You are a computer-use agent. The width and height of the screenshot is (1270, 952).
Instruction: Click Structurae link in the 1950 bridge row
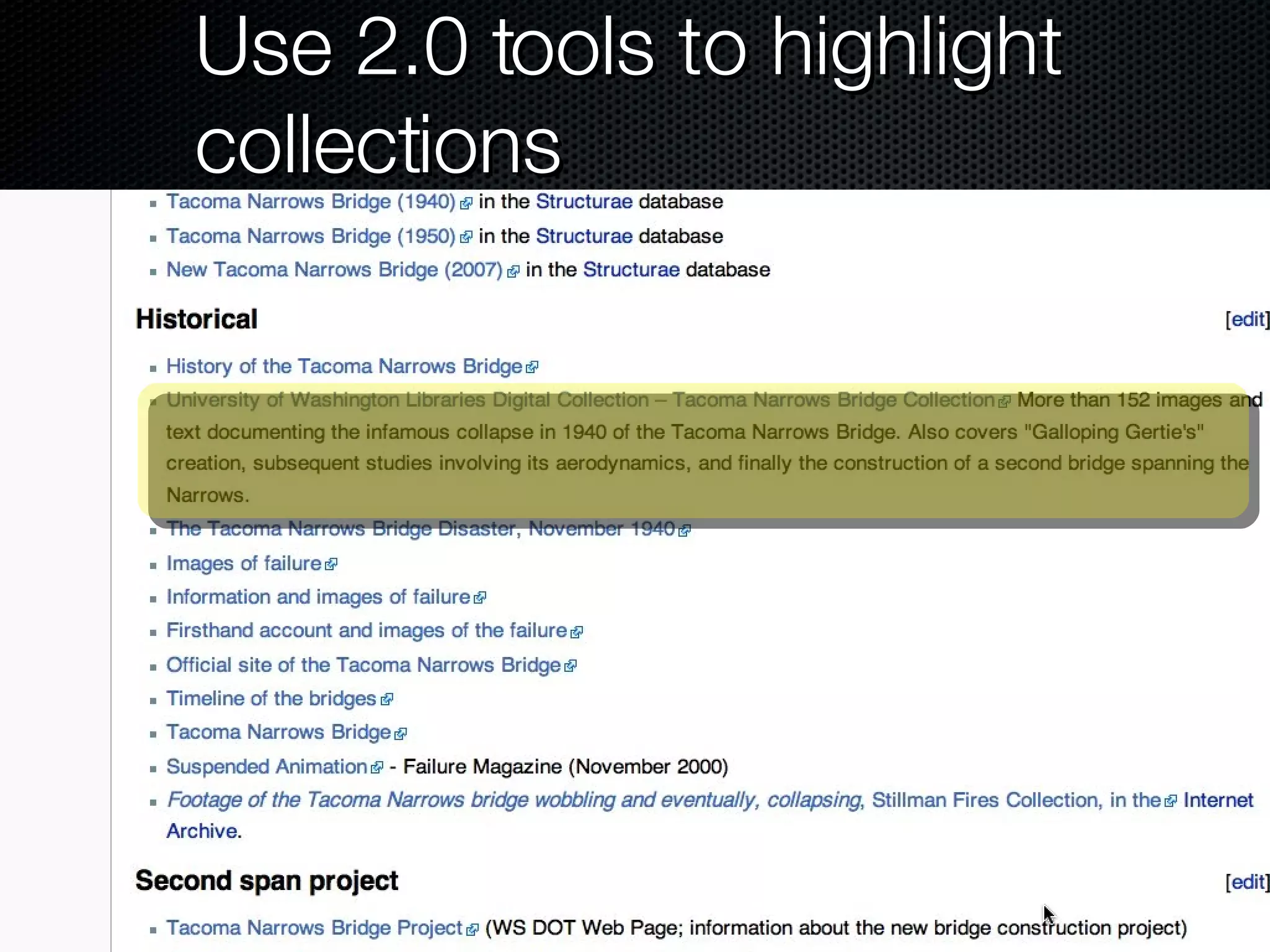point(584,236)
